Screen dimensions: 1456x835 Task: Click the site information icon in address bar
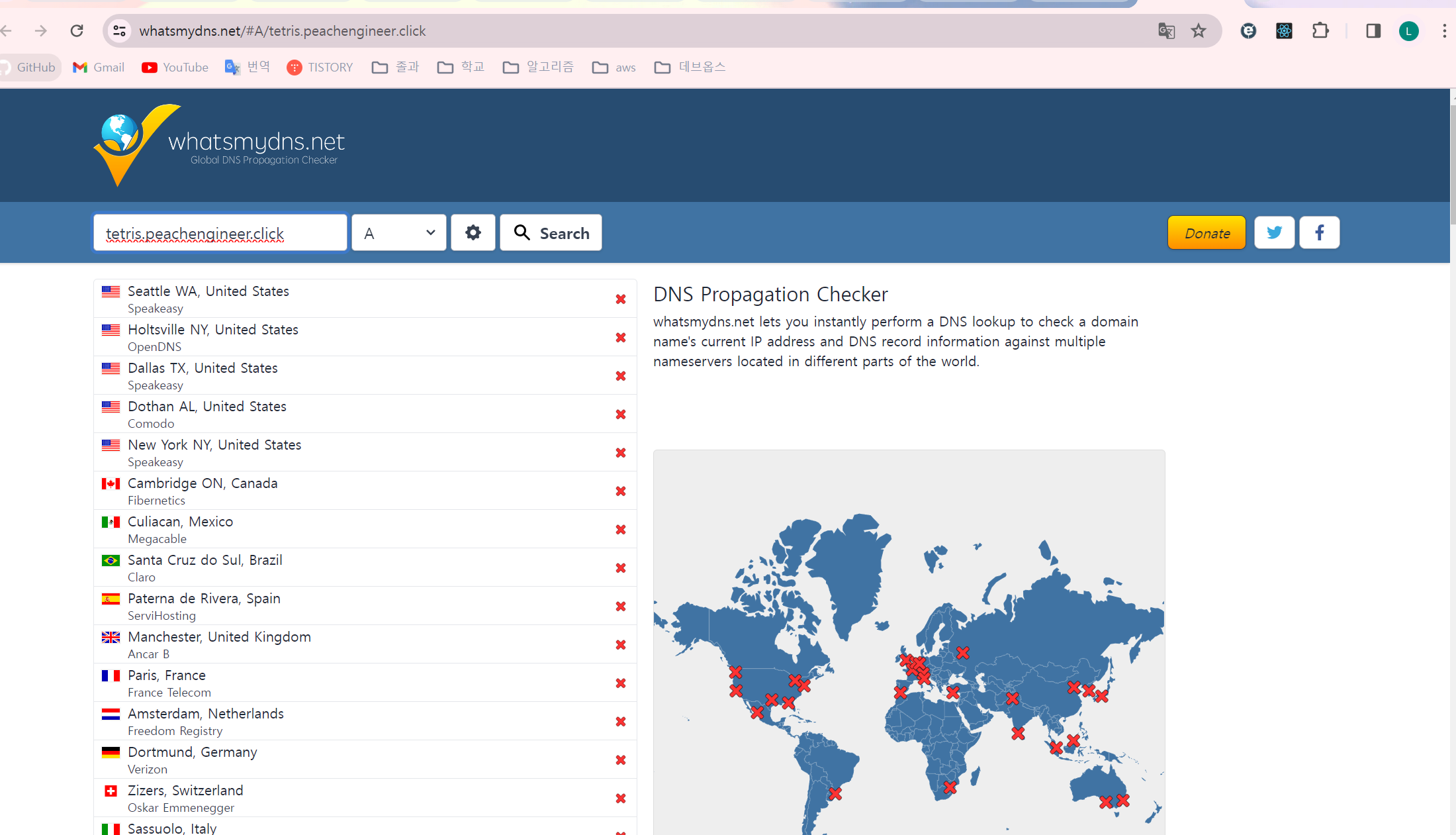click(x=120, y=31)
